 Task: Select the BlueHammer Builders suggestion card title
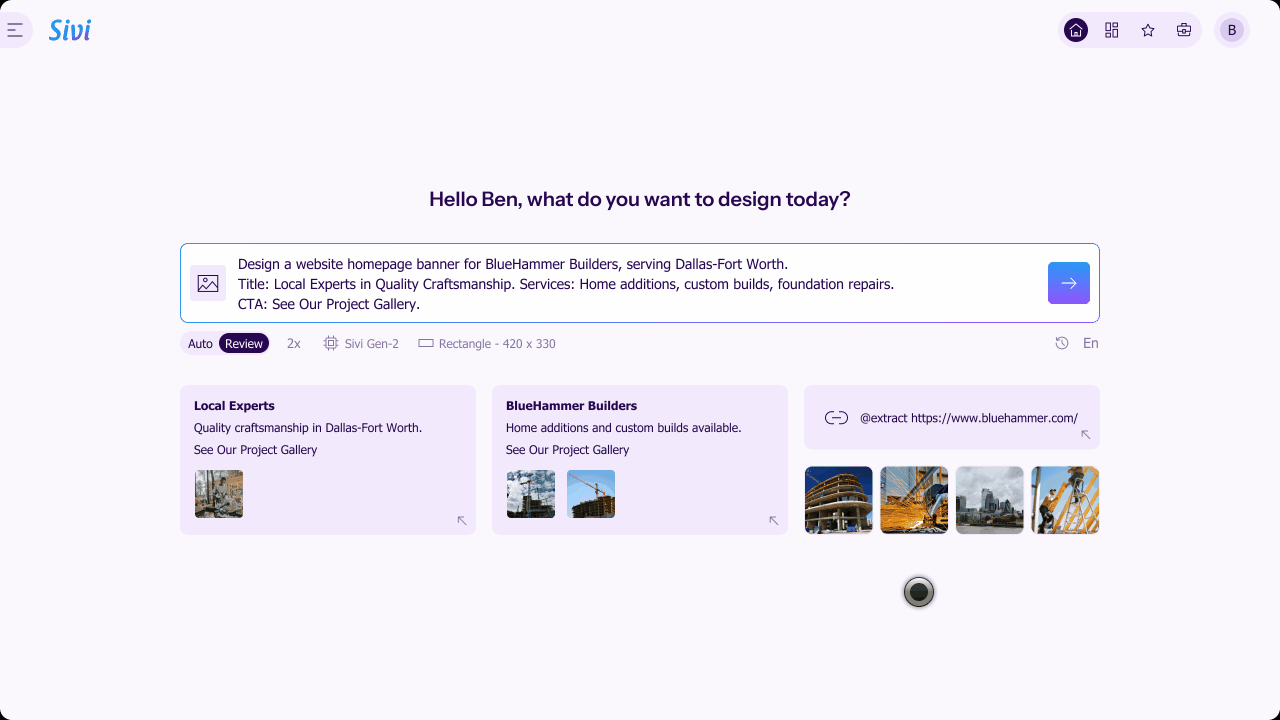[x=571, y=406]
